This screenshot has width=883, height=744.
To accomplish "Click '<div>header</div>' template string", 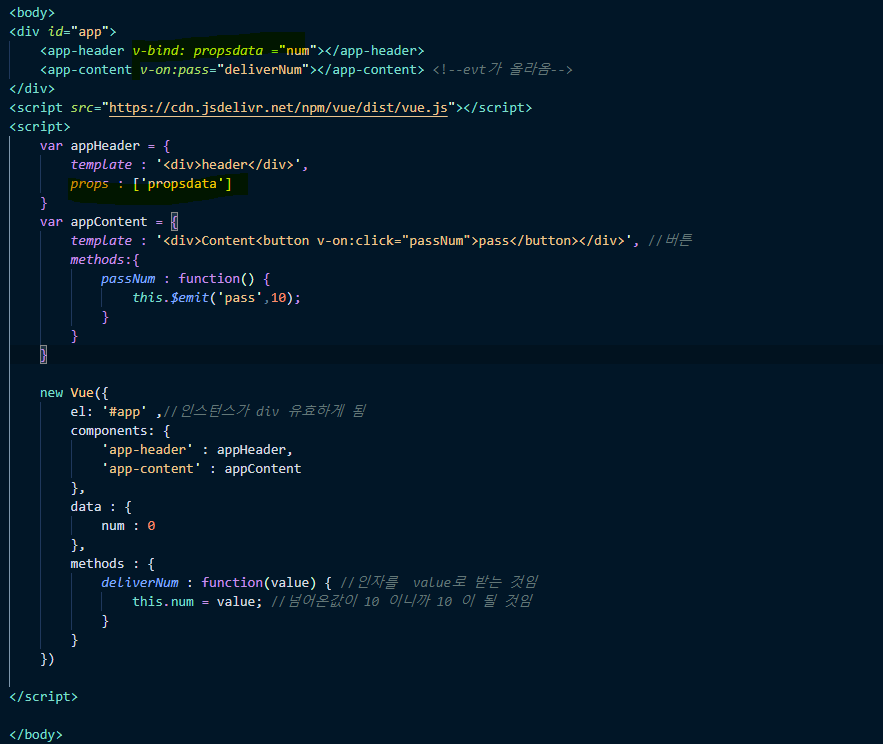I will (x=229, y=165).
